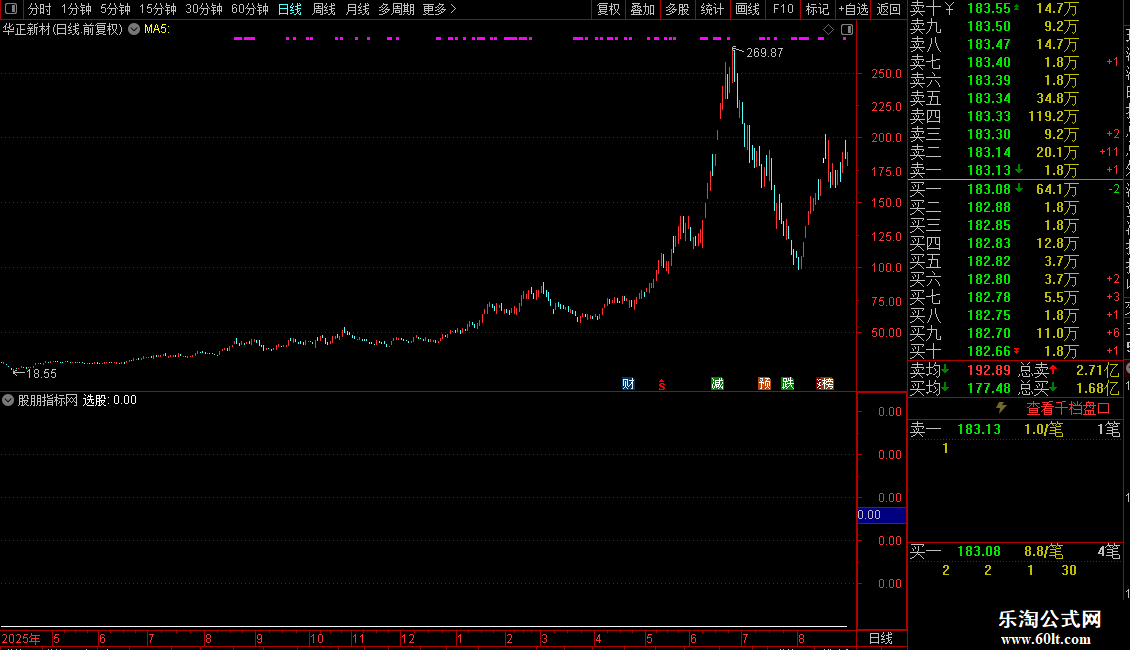Click the red S signal marker
Screen dimensions: 1130x650
click(662, 385)
